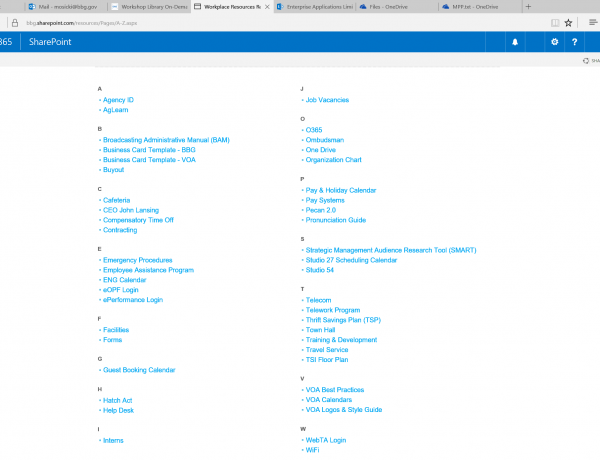The height and width of the screenshot is (460, 600).
Task: Open the Interns link
Action: click(x=113, y=440)
